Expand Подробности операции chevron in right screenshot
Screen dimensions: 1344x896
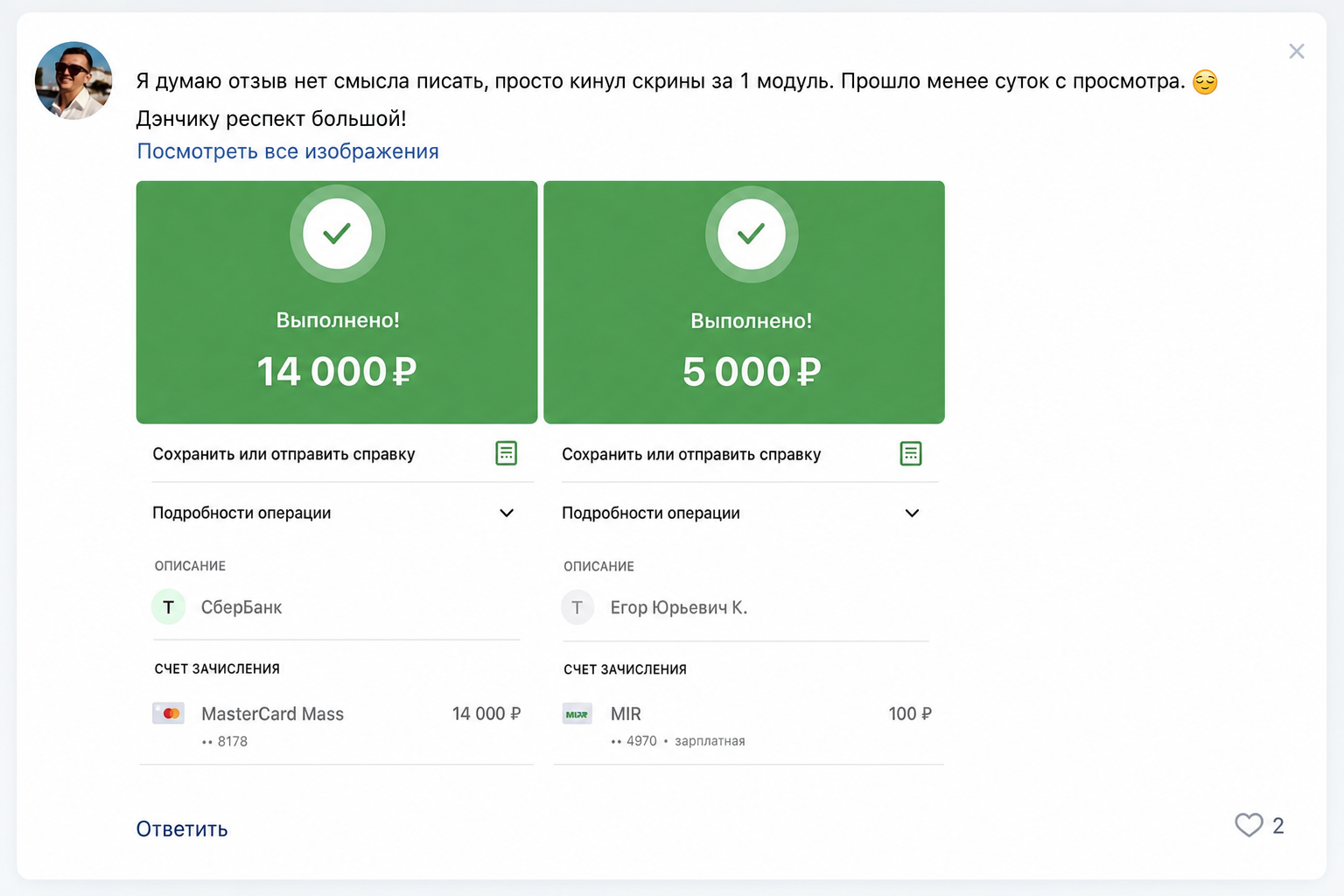(912, 513)
